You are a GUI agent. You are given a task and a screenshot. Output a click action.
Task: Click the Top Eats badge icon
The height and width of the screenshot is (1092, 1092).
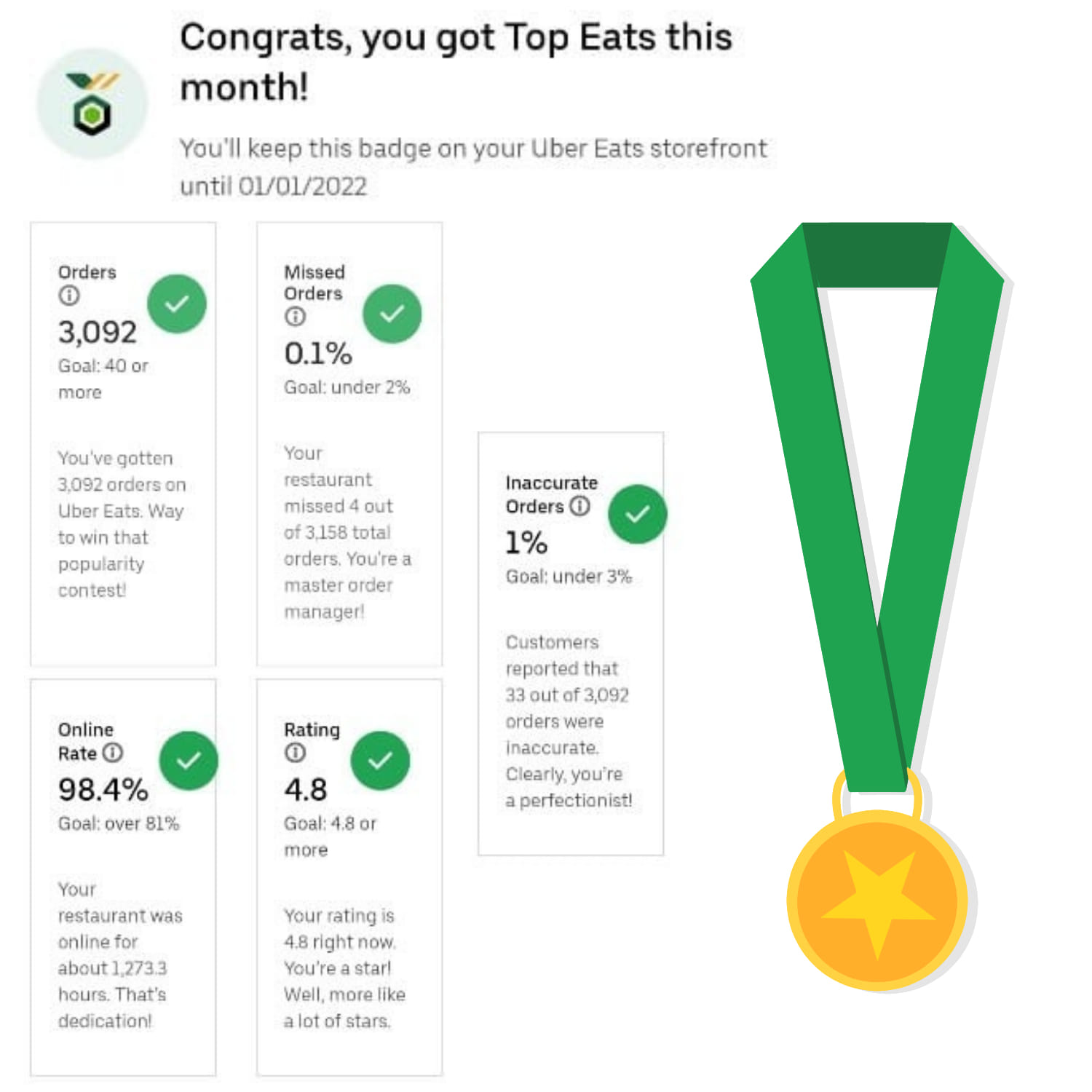(x=92, y=104)
